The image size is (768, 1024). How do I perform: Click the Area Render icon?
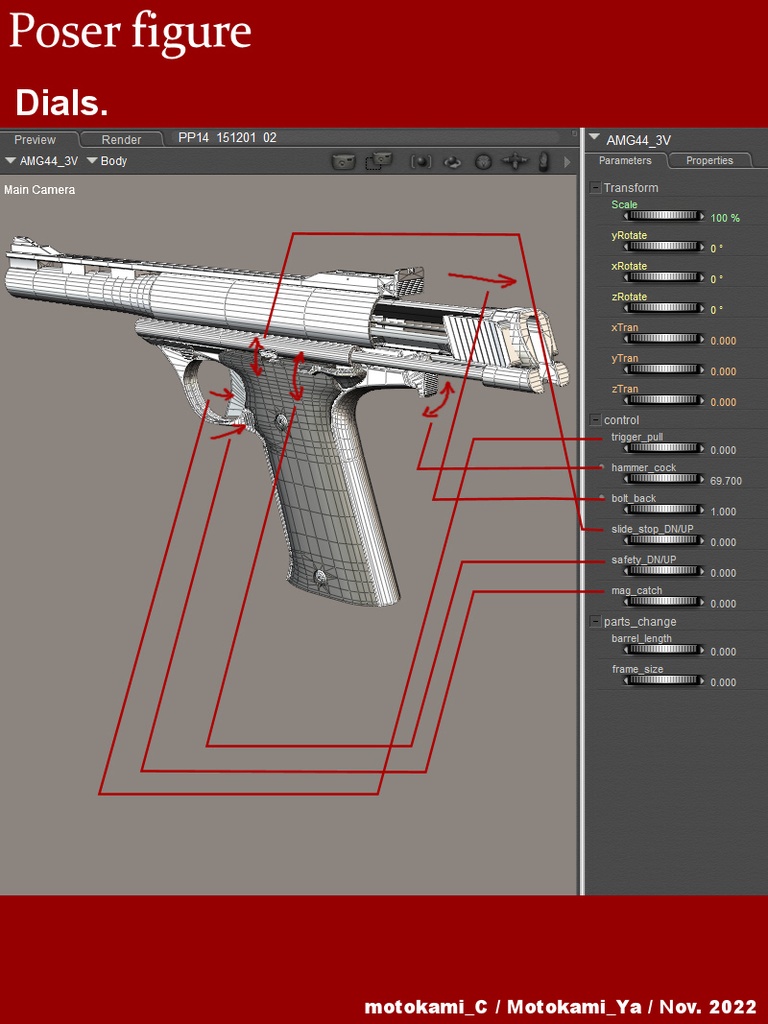pyautogui.click(x=379, y=161)
